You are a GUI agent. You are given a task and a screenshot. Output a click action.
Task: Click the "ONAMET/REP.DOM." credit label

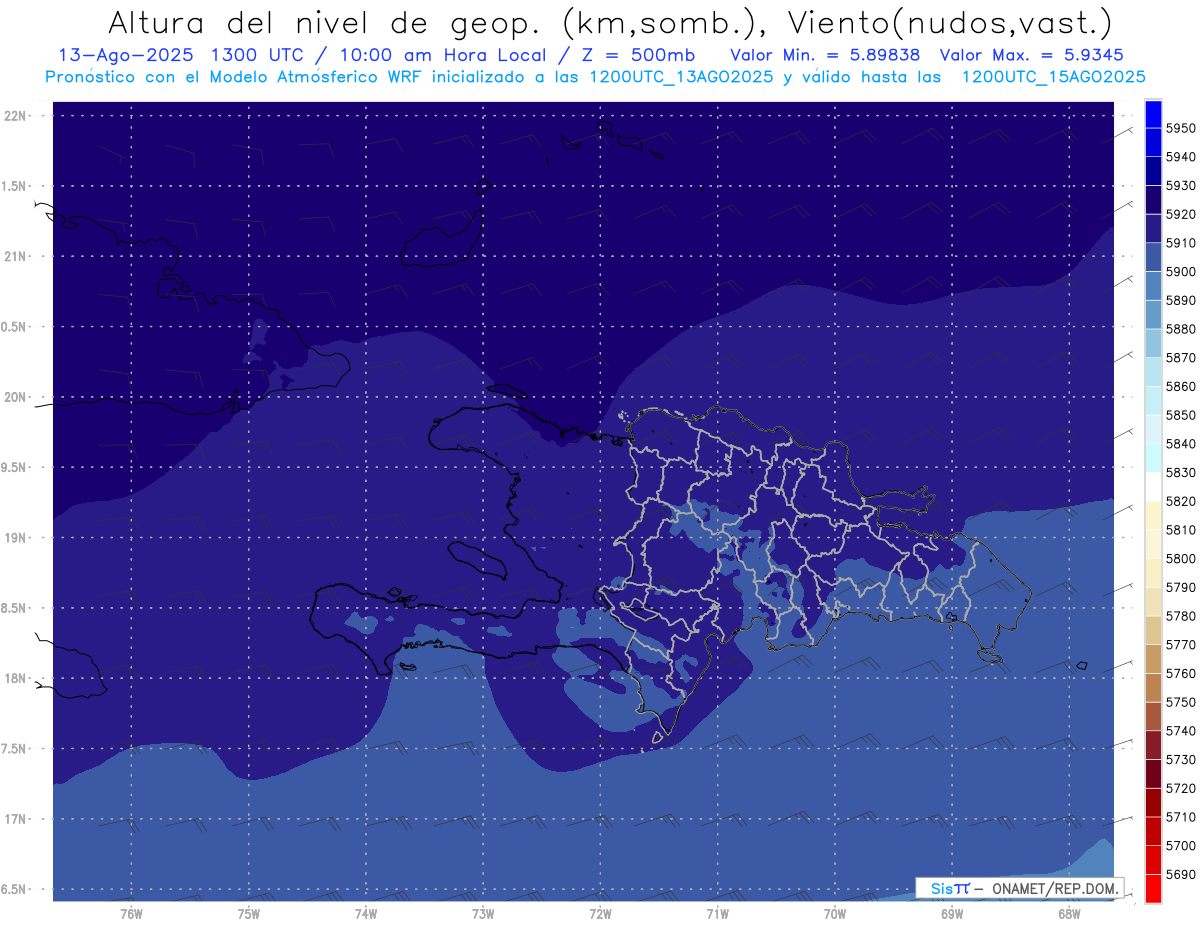[1054, 888]
